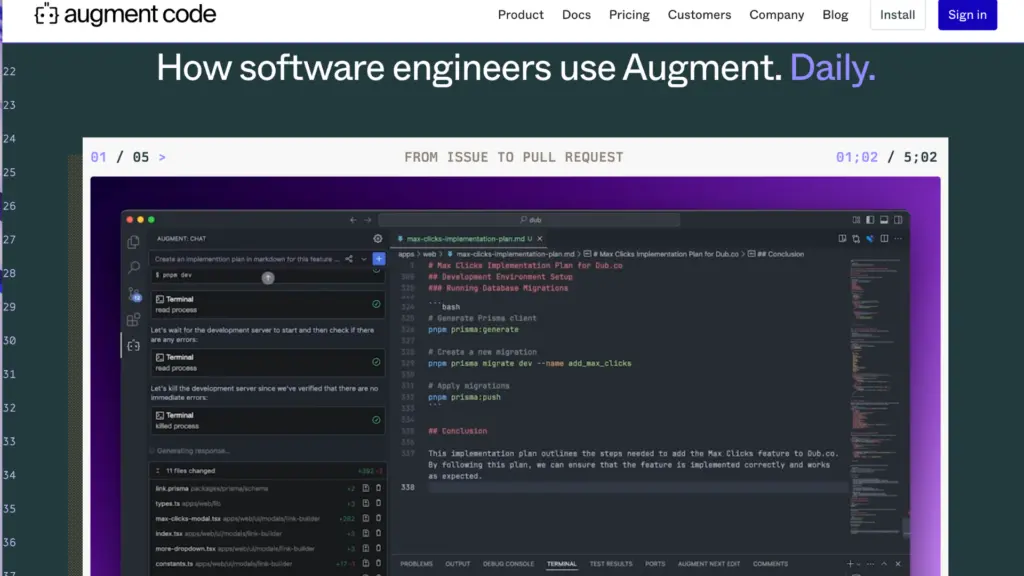This screenshot has height=576, width=1024.
Task: Select the web breadcrumb segment
Action: coord(429,254)
